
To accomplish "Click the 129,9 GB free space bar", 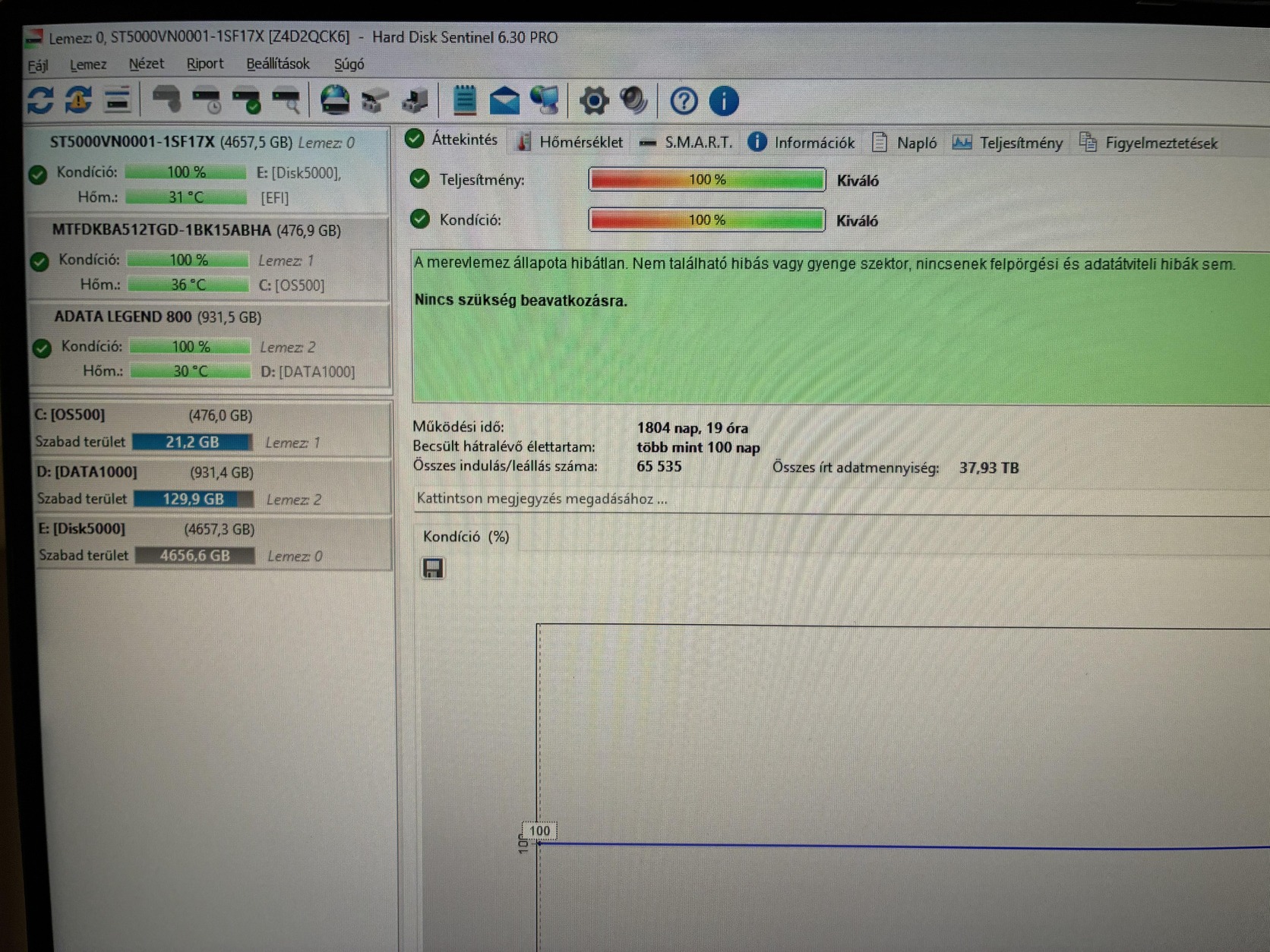I will (194, 499).
